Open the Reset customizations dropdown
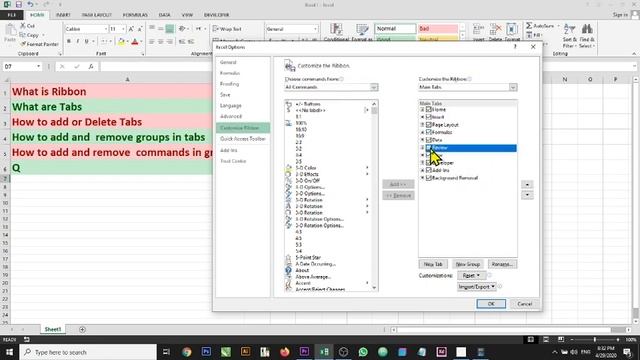 (x=471, y=276)
